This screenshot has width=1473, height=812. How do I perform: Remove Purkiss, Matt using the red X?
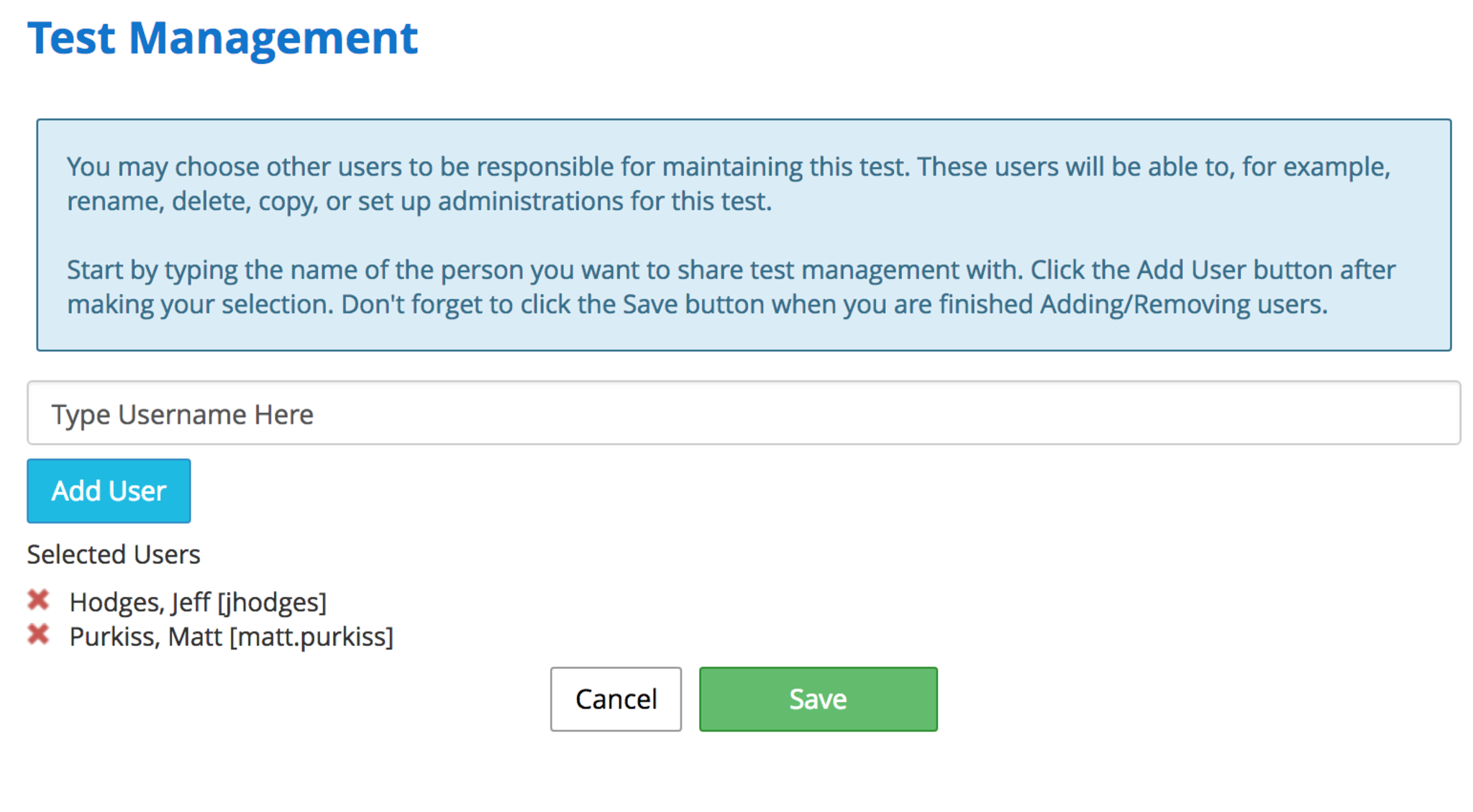[x=38, y=634]
